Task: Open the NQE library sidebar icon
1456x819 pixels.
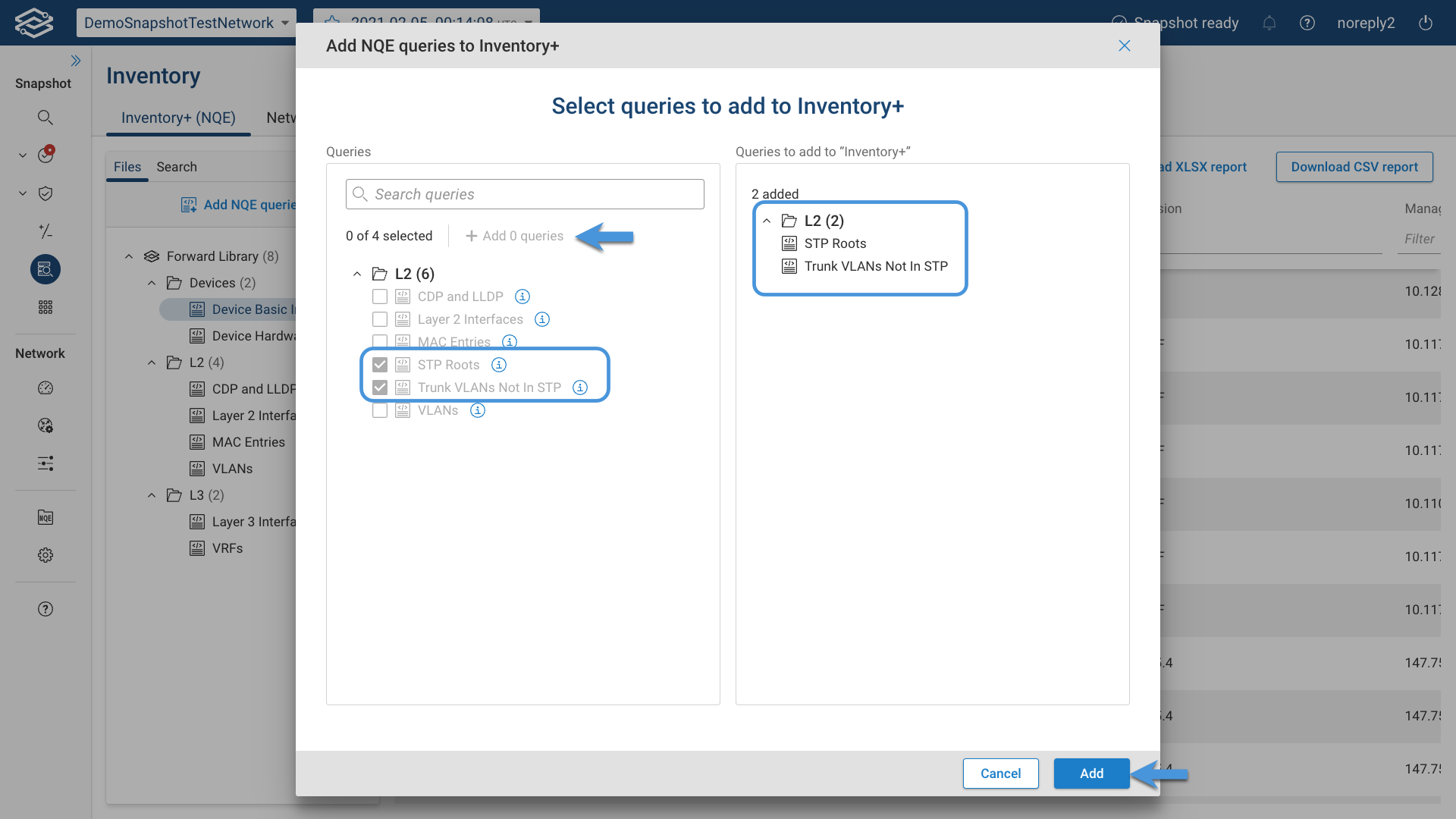Action: point(45,518)
